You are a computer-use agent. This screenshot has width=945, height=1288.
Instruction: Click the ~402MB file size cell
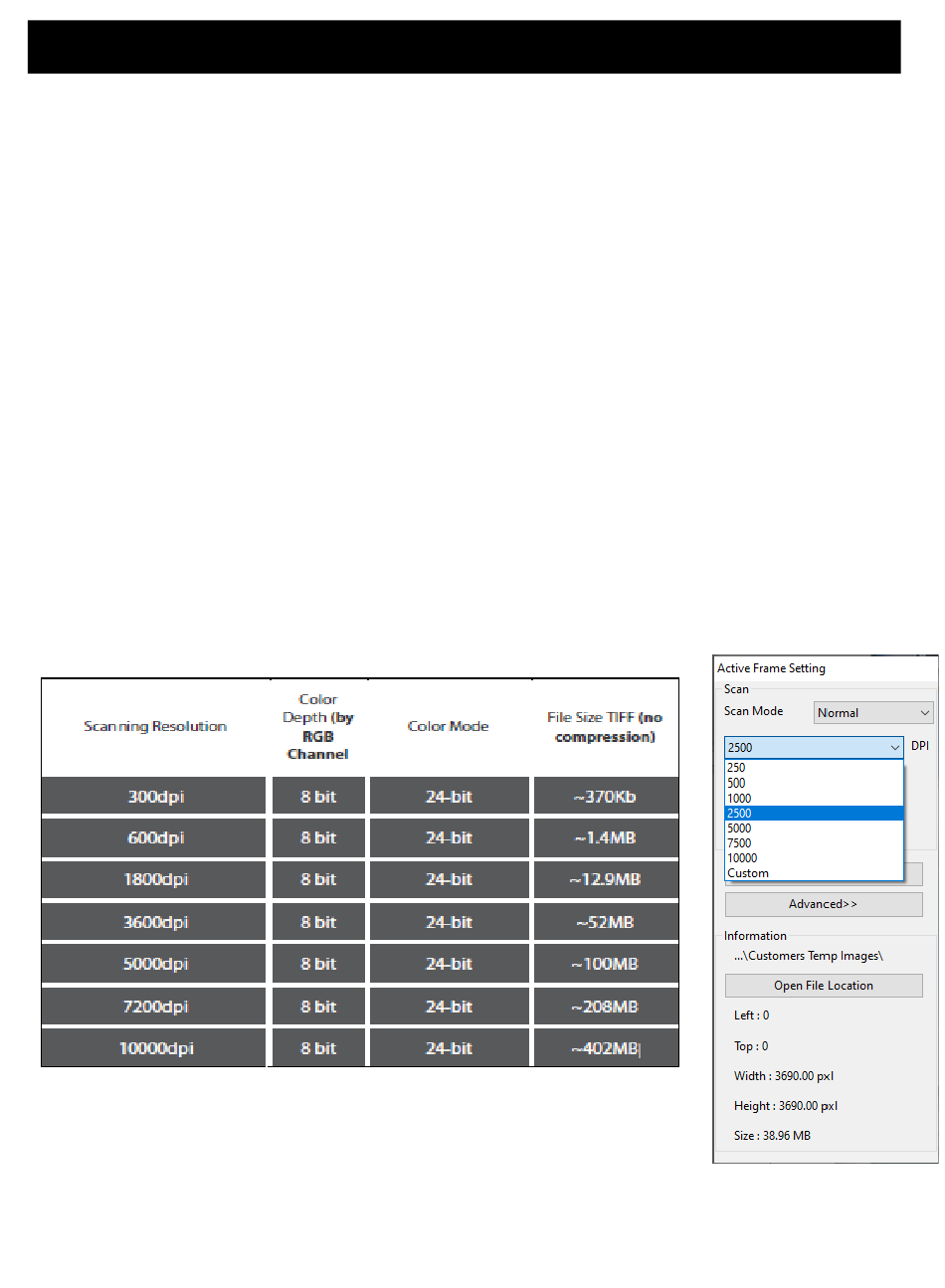(606, 1048)
